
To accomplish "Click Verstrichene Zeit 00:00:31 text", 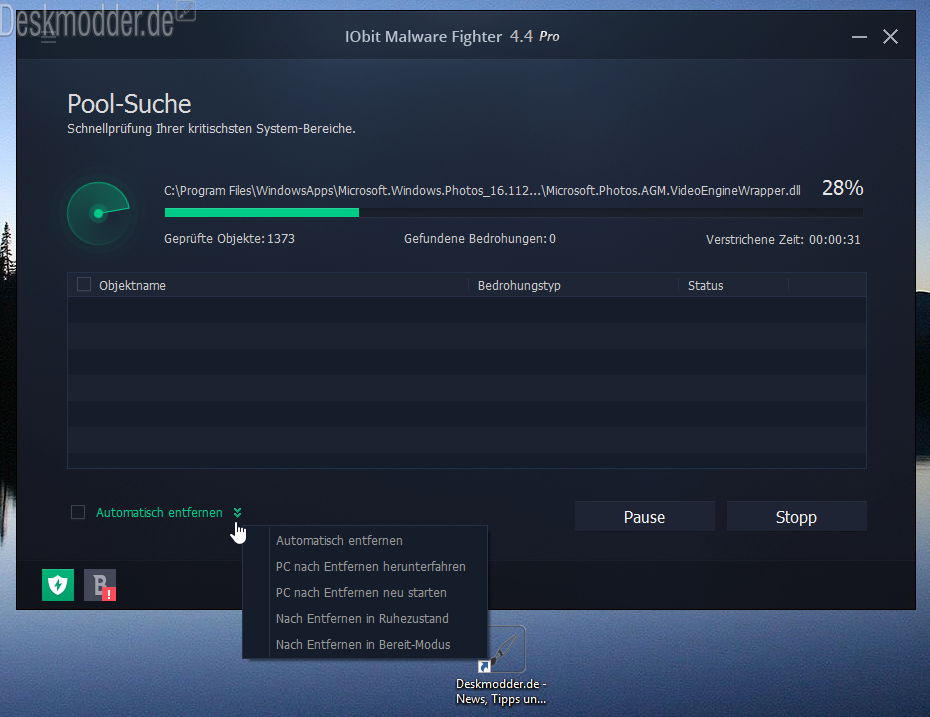I will tap(783, 240).
